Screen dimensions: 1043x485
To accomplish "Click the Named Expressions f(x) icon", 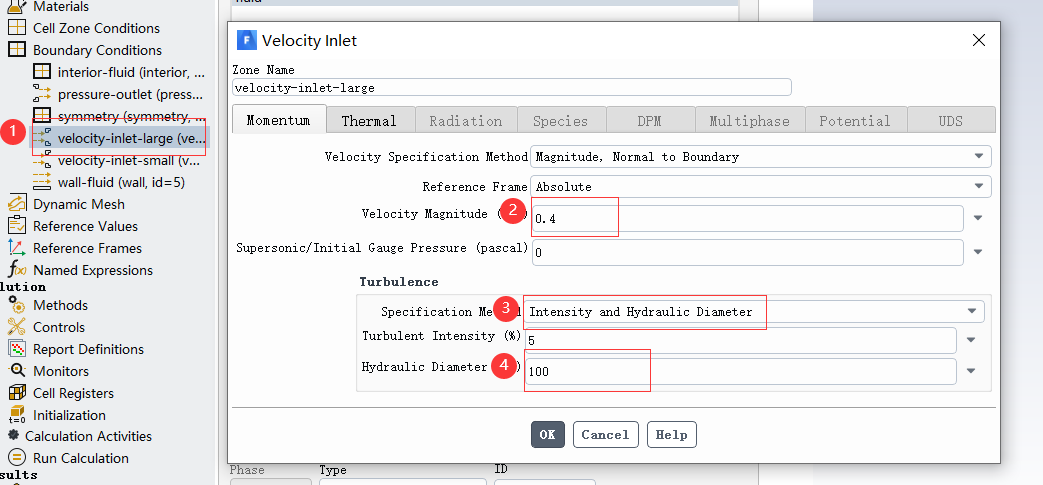I will pyautogui.click(x=16, y=270).
